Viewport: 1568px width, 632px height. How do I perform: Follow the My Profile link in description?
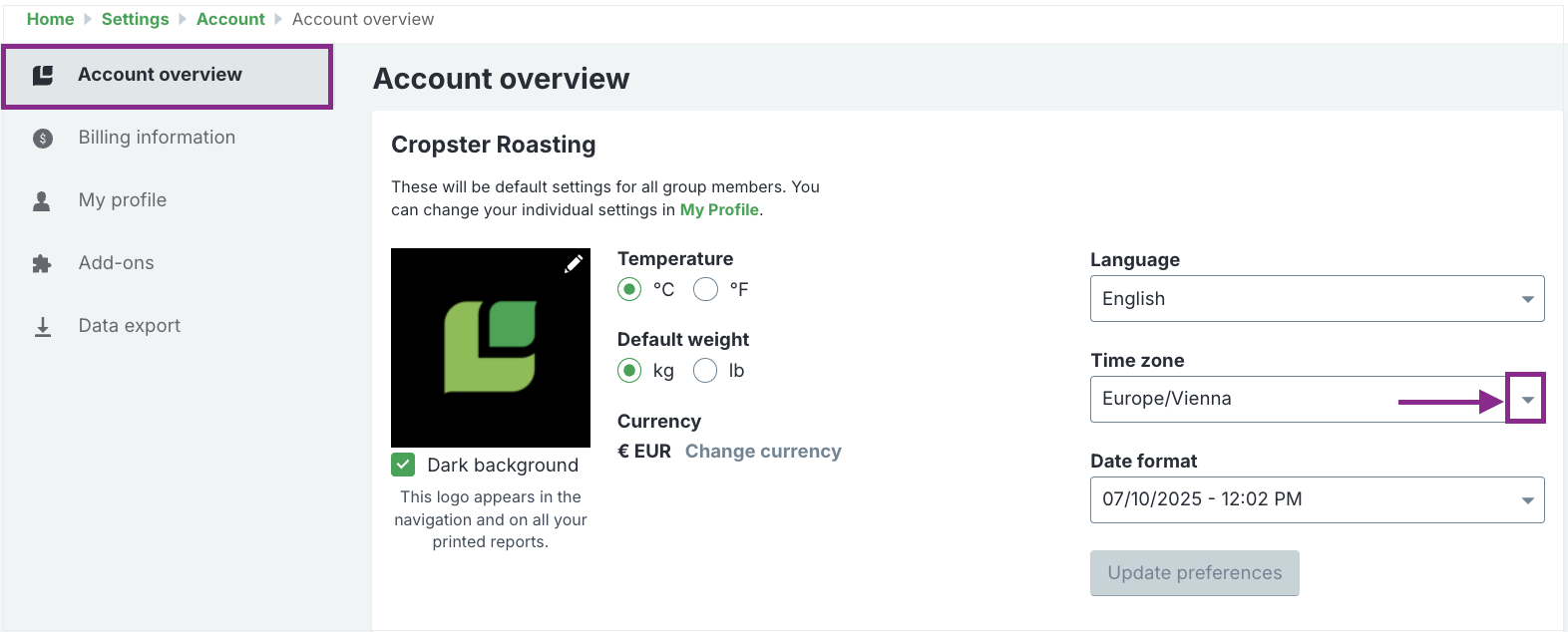coord(719,210)
